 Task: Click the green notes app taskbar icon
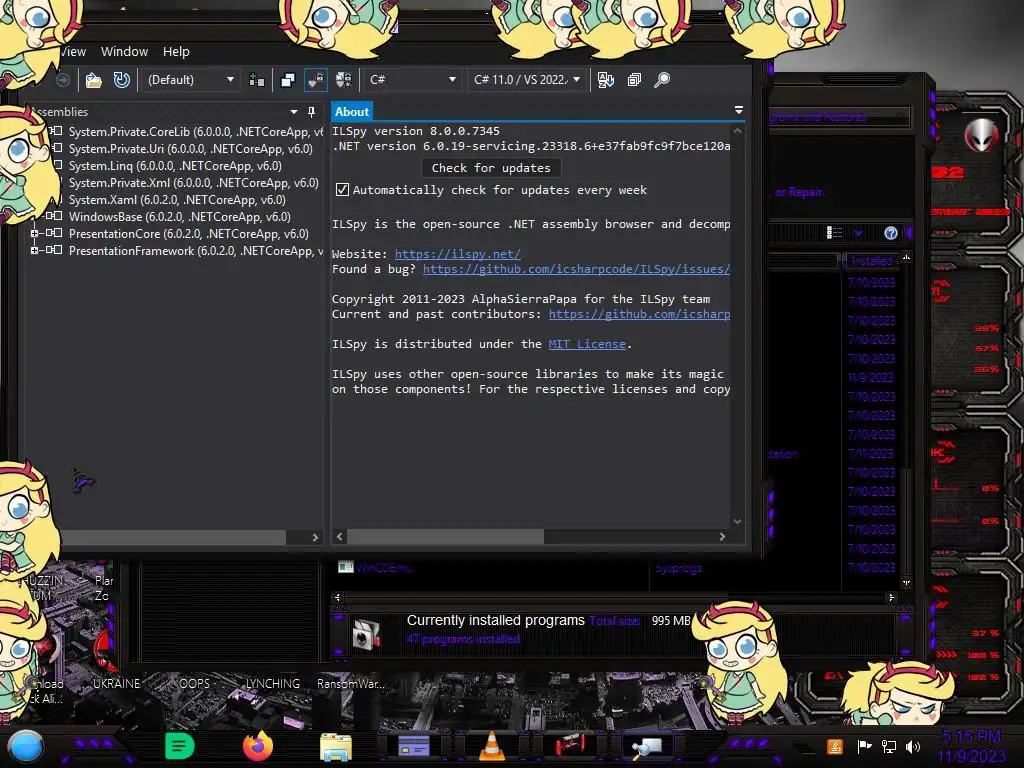pyautogui.click(x=180, y=746)
